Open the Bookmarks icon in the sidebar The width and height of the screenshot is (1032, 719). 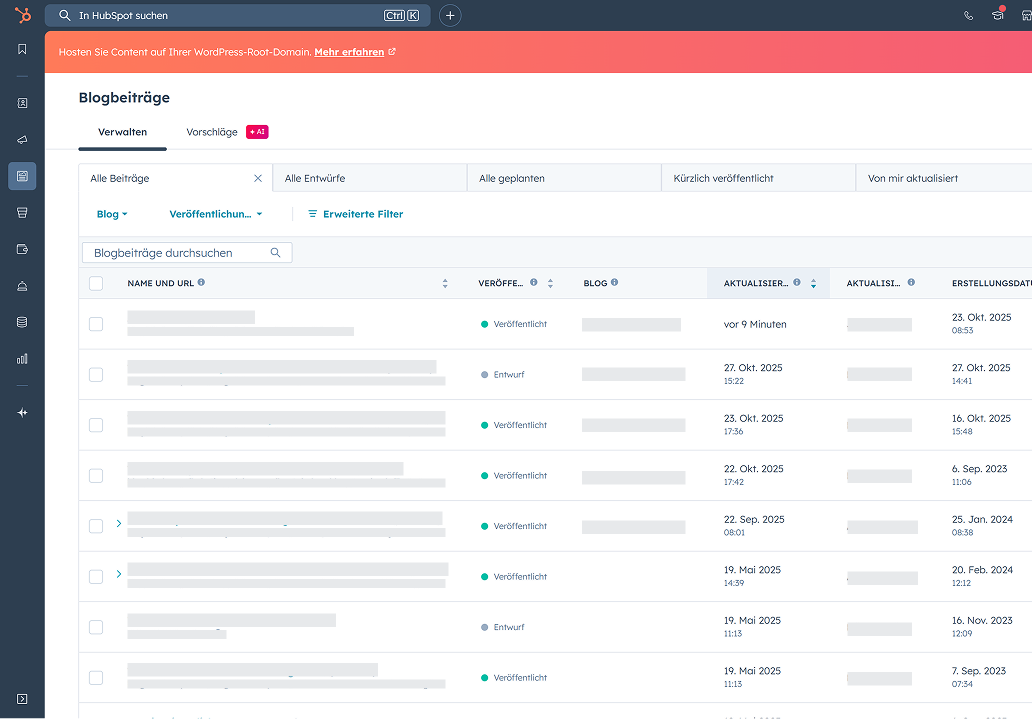[x=22, y=49]
